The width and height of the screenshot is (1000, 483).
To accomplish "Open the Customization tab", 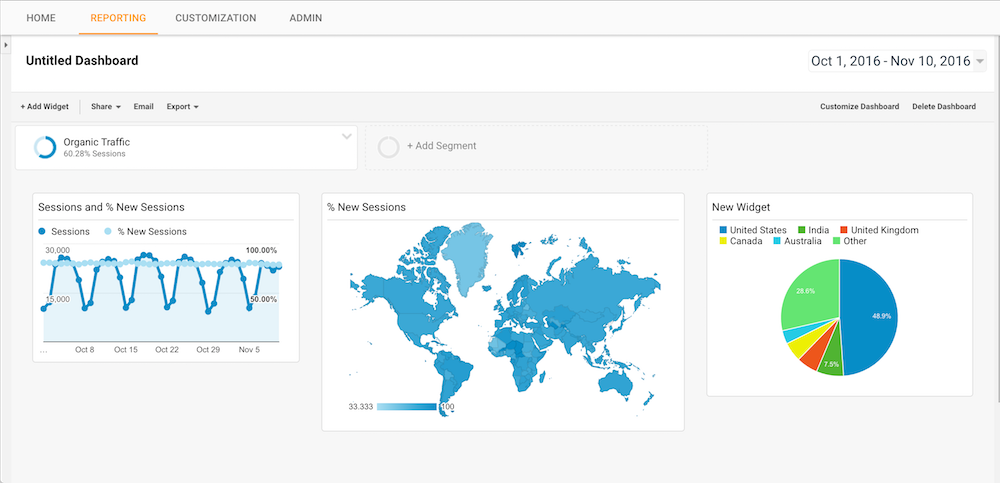I will (x=215, y=18).
